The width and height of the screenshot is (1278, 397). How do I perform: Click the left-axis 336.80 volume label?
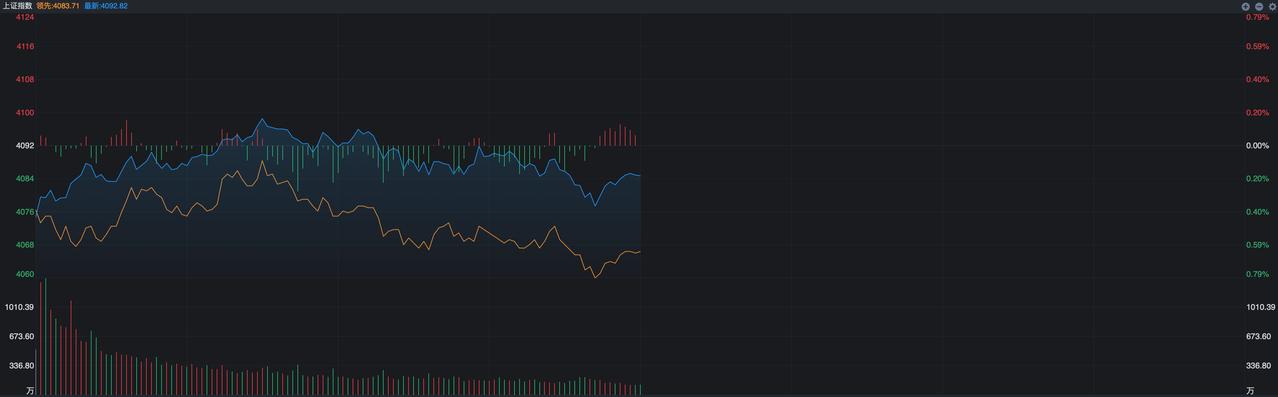[22, 366]
